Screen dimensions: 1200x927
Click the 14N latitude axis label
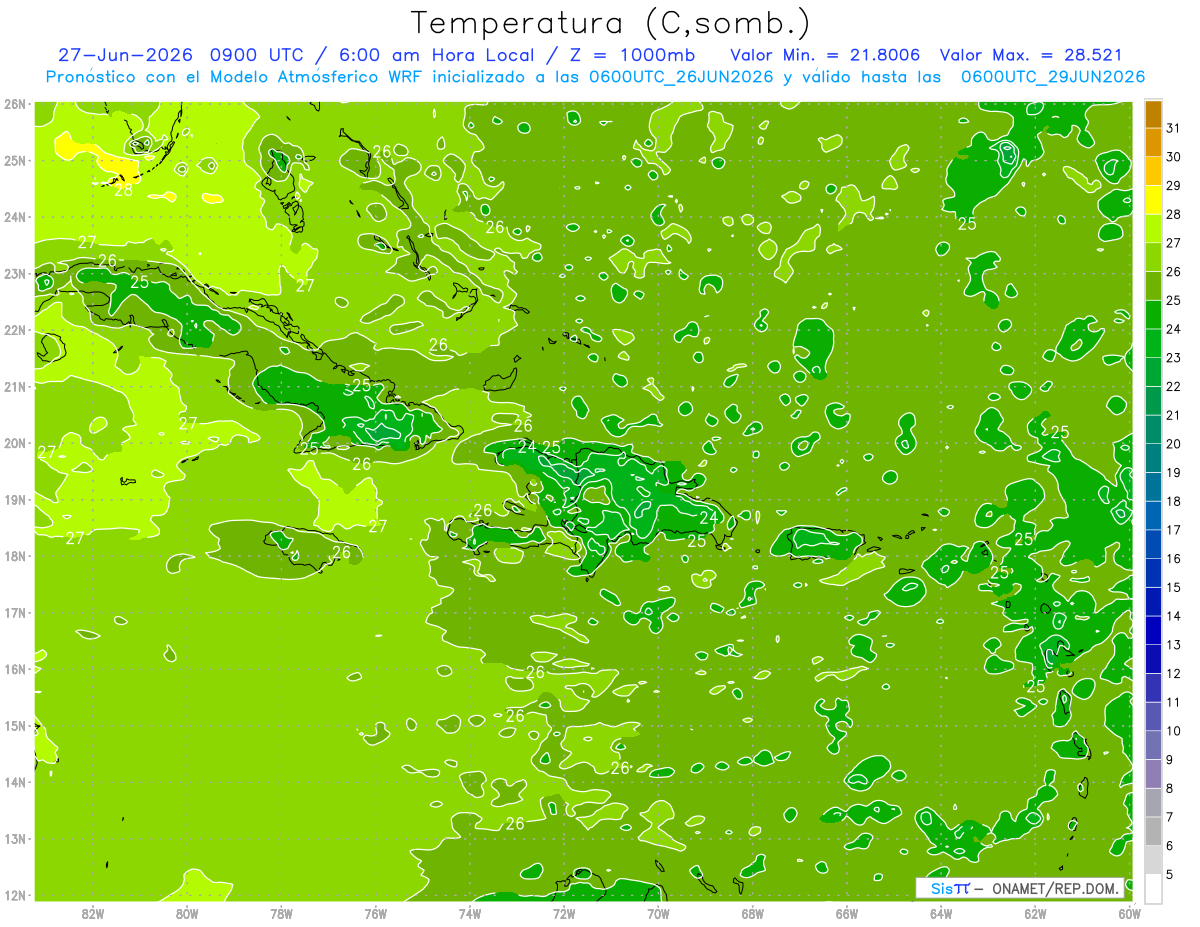tap(15, 782)
